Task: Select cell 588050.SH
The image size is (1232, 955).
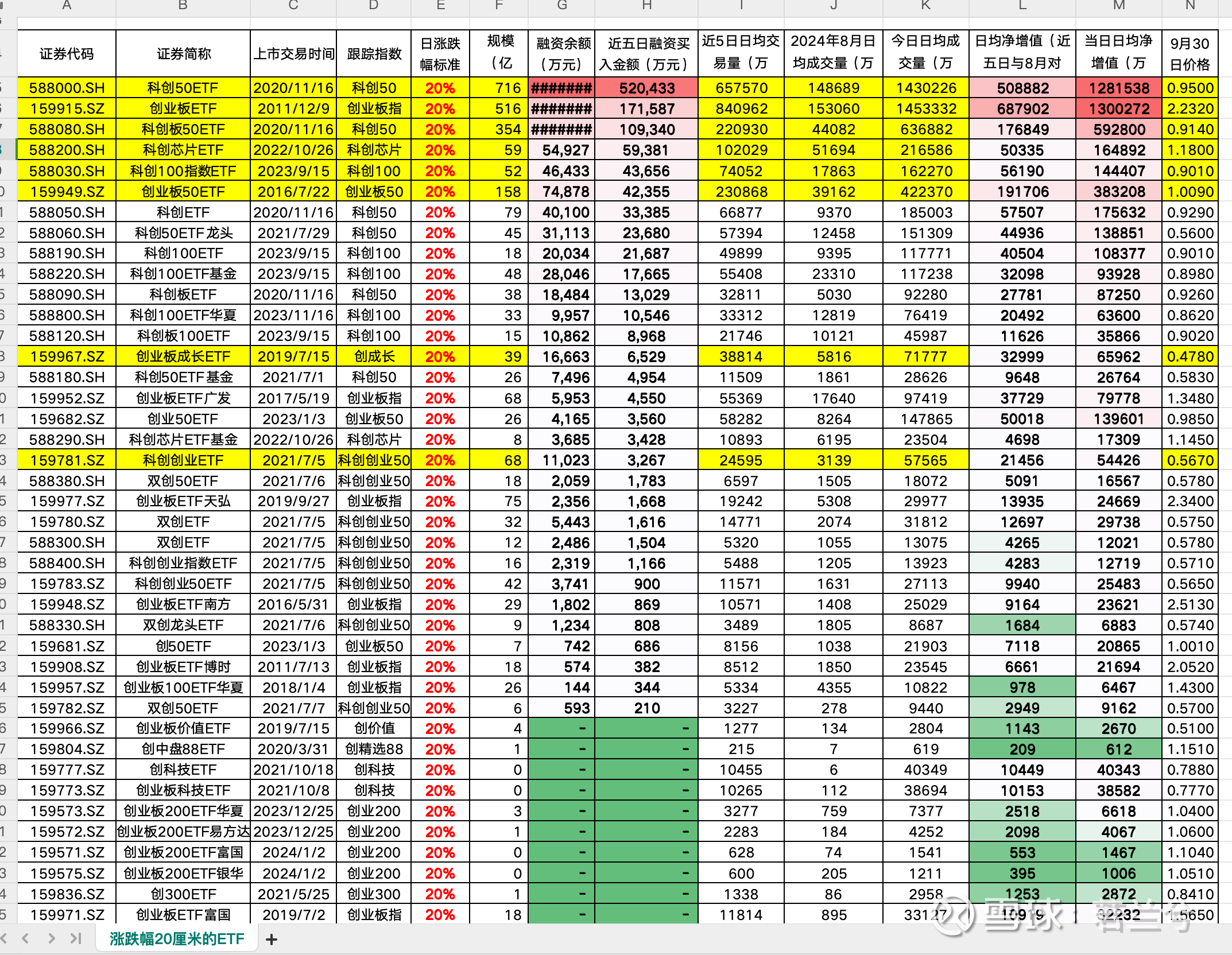Action: pyautogui.click(x=67, y=212)
